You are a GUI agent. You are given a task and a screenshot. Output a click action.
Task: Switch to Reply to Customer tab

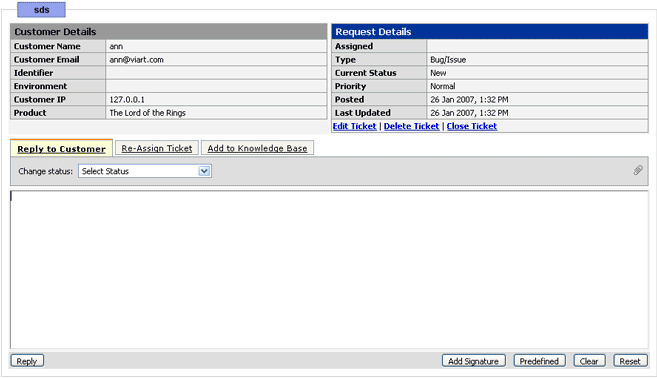tap(61, 149)
